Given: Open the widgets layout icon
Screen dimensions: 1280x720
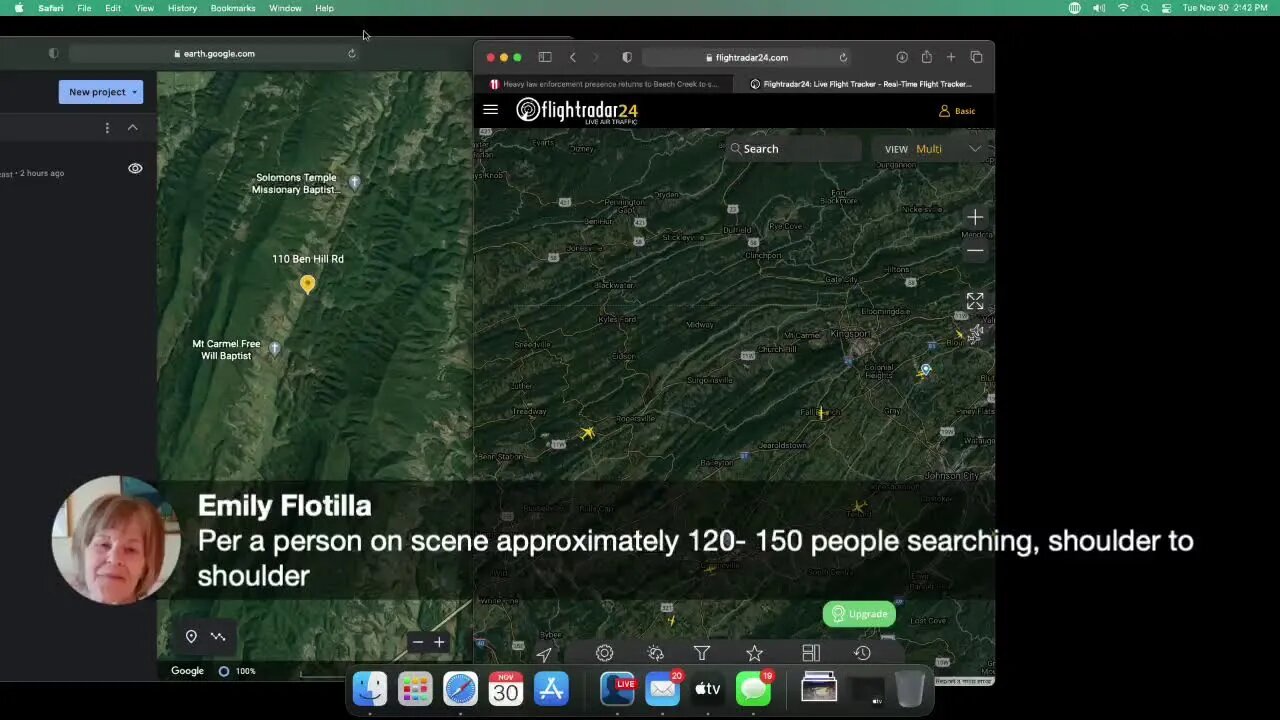Looking at the screenshot, I should (811, 653).
